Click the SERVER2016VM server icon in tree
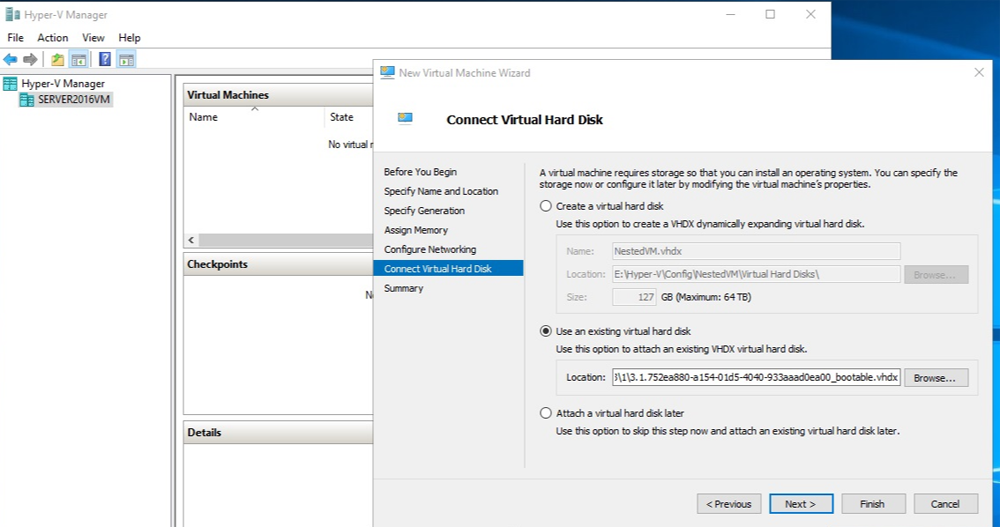This screenshot has height=527, width=1000. coord(27,100)
